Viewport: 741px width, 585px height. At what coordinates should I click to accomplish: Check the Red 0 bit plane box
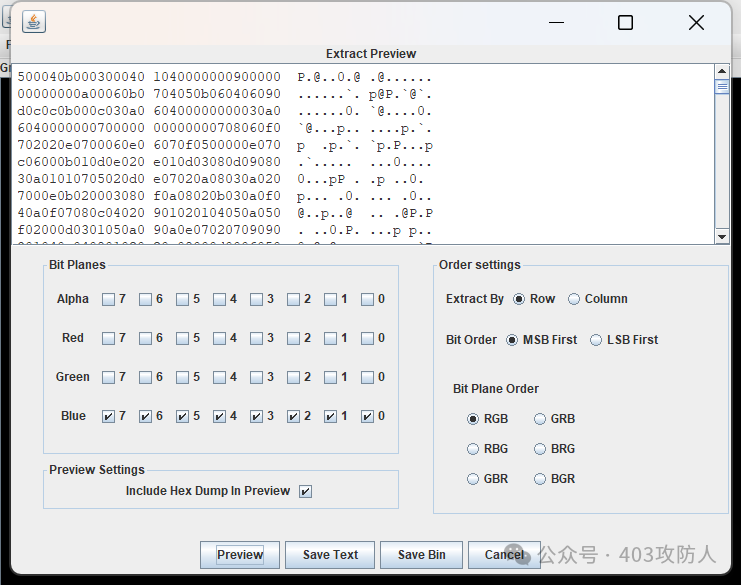coord(367,338)
